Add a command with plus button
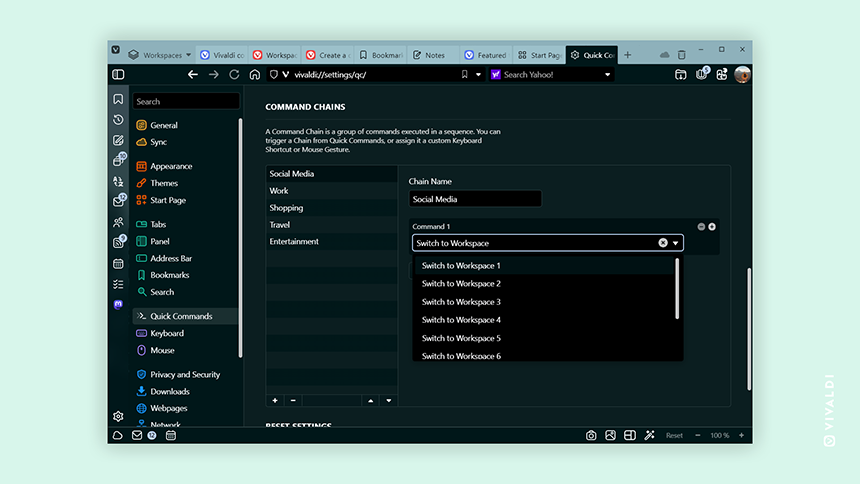Image resolution: width=860 pixels, height=484 pixels. pos(712,227)
